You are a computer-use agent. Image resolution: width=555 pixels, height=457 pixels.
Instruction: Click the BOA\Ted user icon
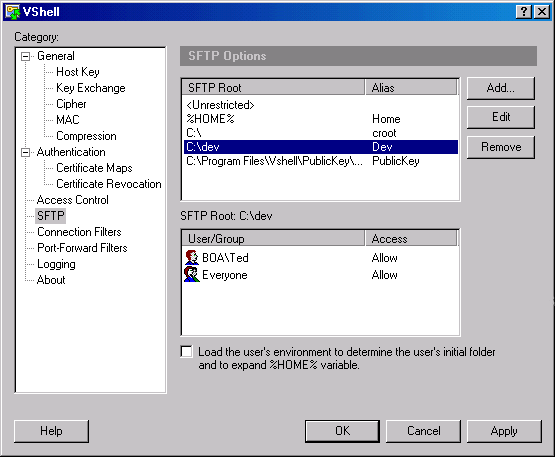[x=192, y=257]
